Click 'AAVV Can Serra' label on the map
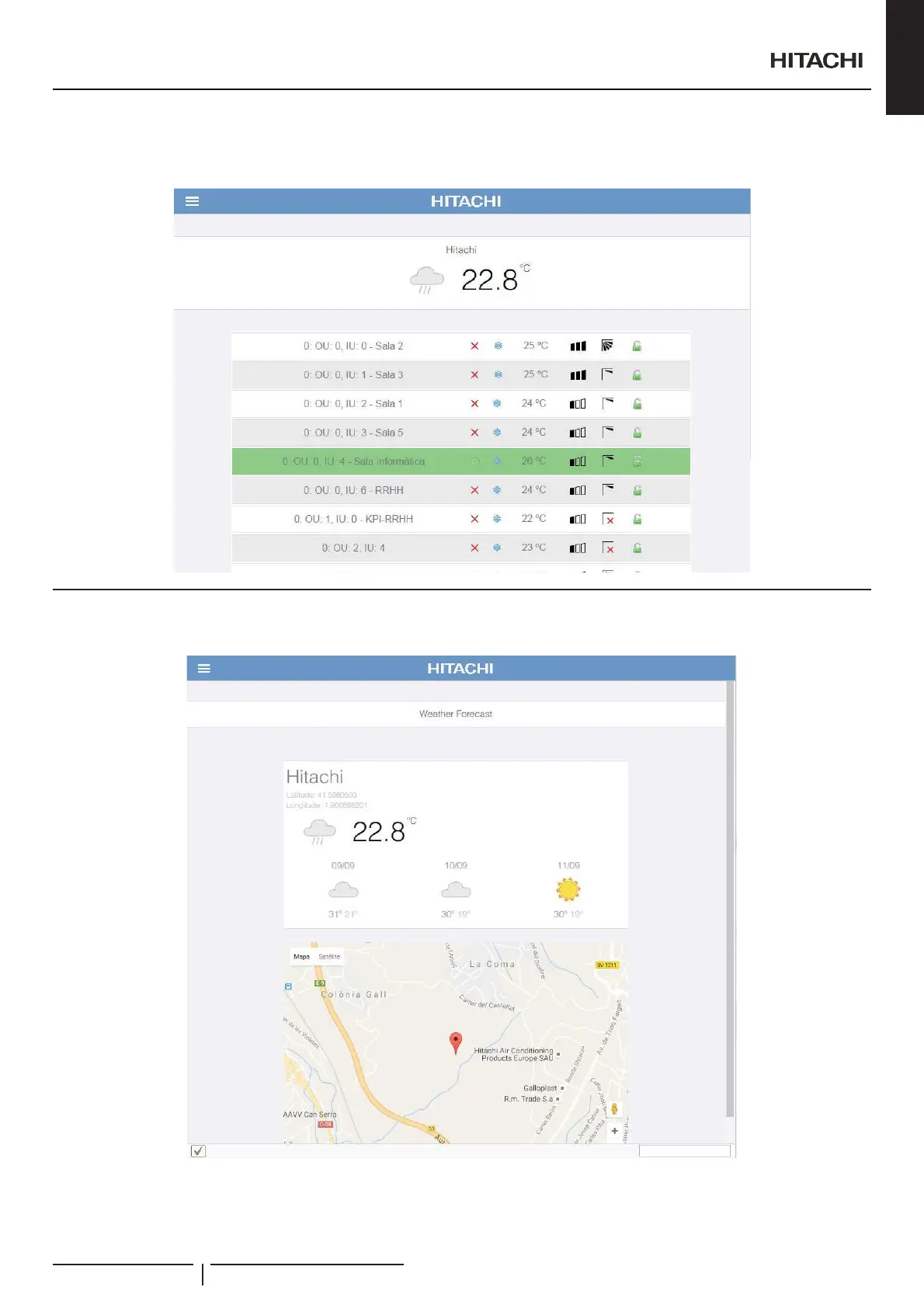Image resolution: width=924 pixels, height=1308 pixels. point(310,1115)
